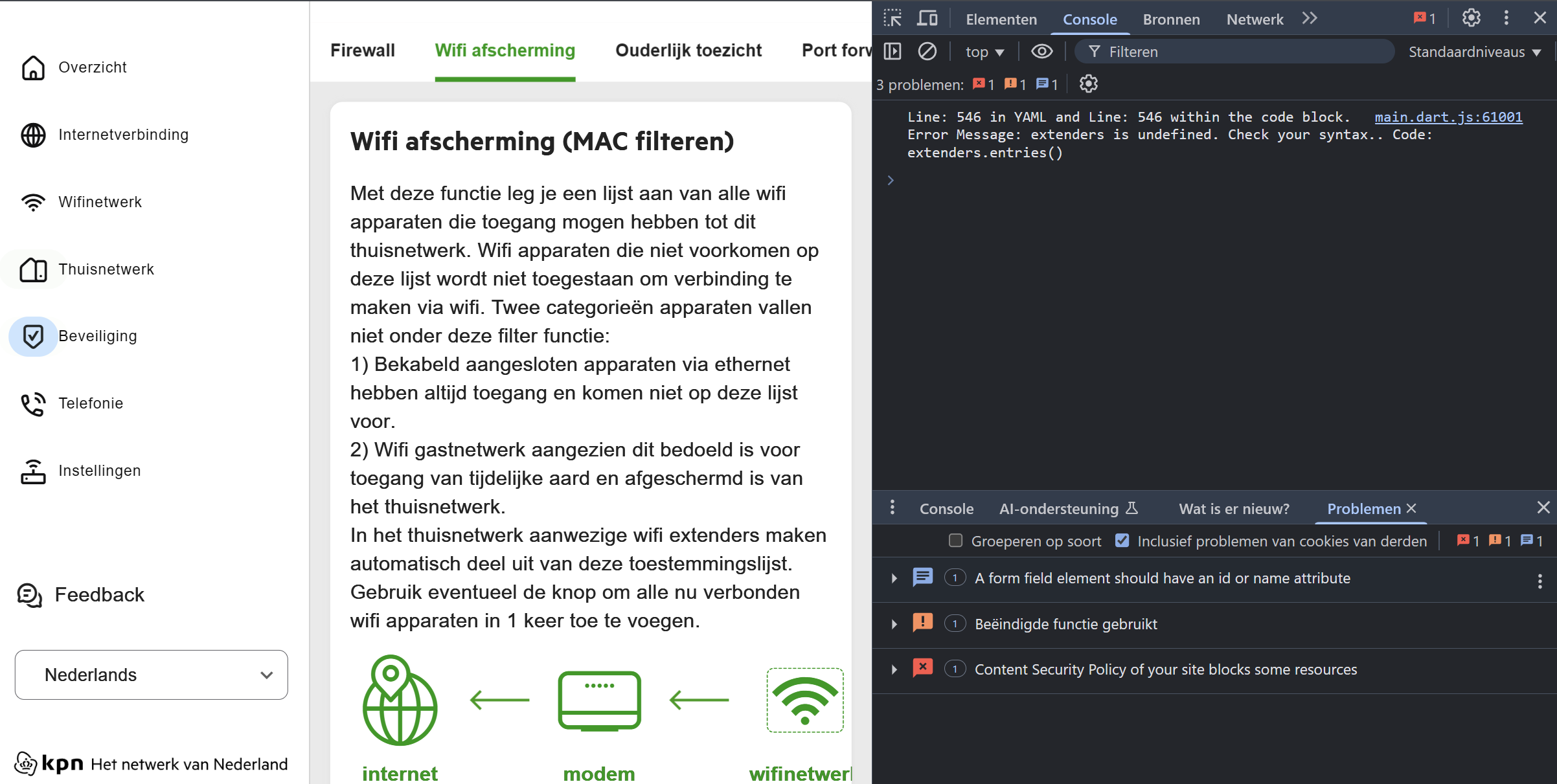Show the console sidebar panel icon

pos(892,51)
